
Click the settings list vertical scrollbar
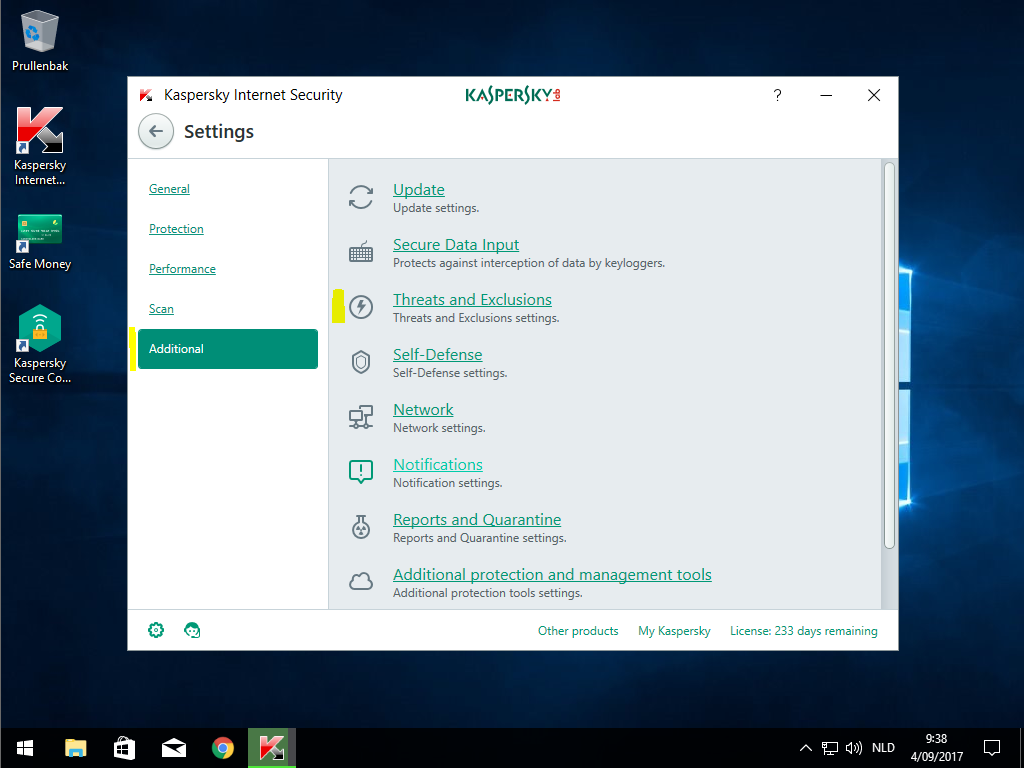pyautogui.click(x=889, y=356)
